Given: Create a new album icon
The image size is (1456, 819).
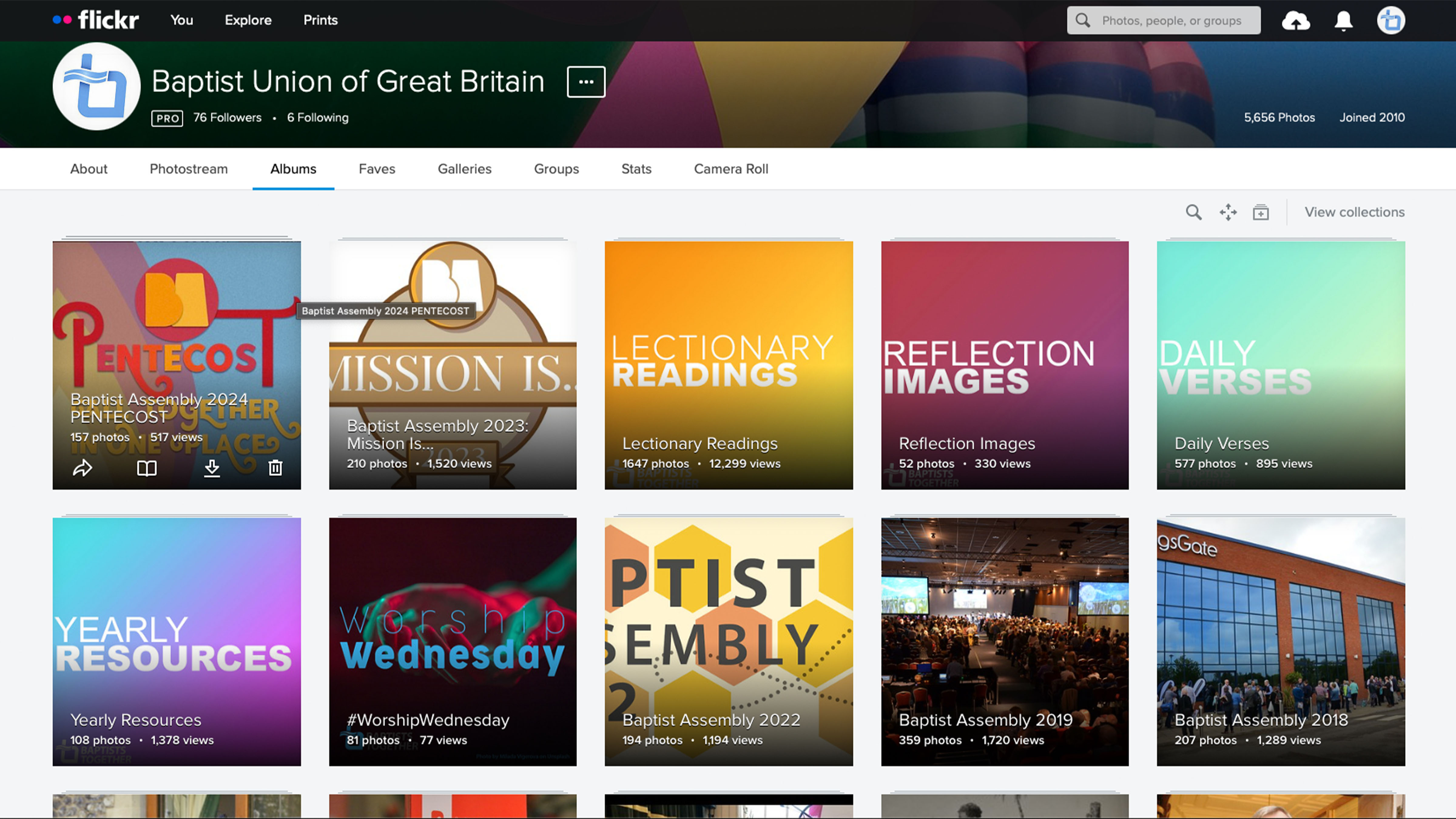Looking at the screenshot, I should pyautogui.click(x=1260, y=213).
